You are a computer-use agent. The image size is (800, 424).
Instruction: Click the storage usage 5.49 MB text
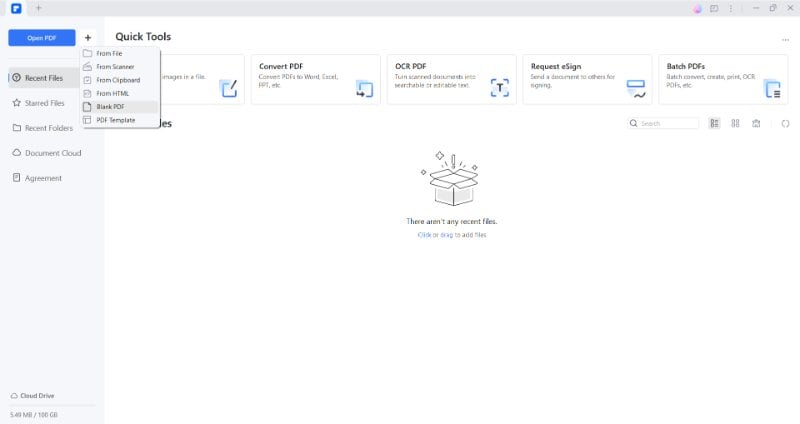tap(34, 415)
